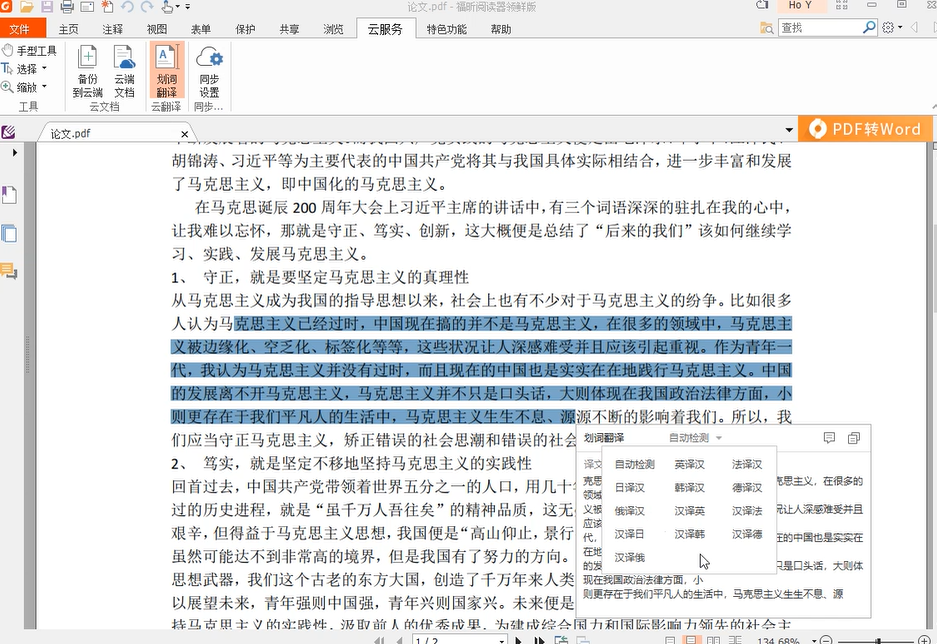Select the 手型工具 hand tool
The width and height of the screenshot is (937, 644).
[x=29, y=50]
